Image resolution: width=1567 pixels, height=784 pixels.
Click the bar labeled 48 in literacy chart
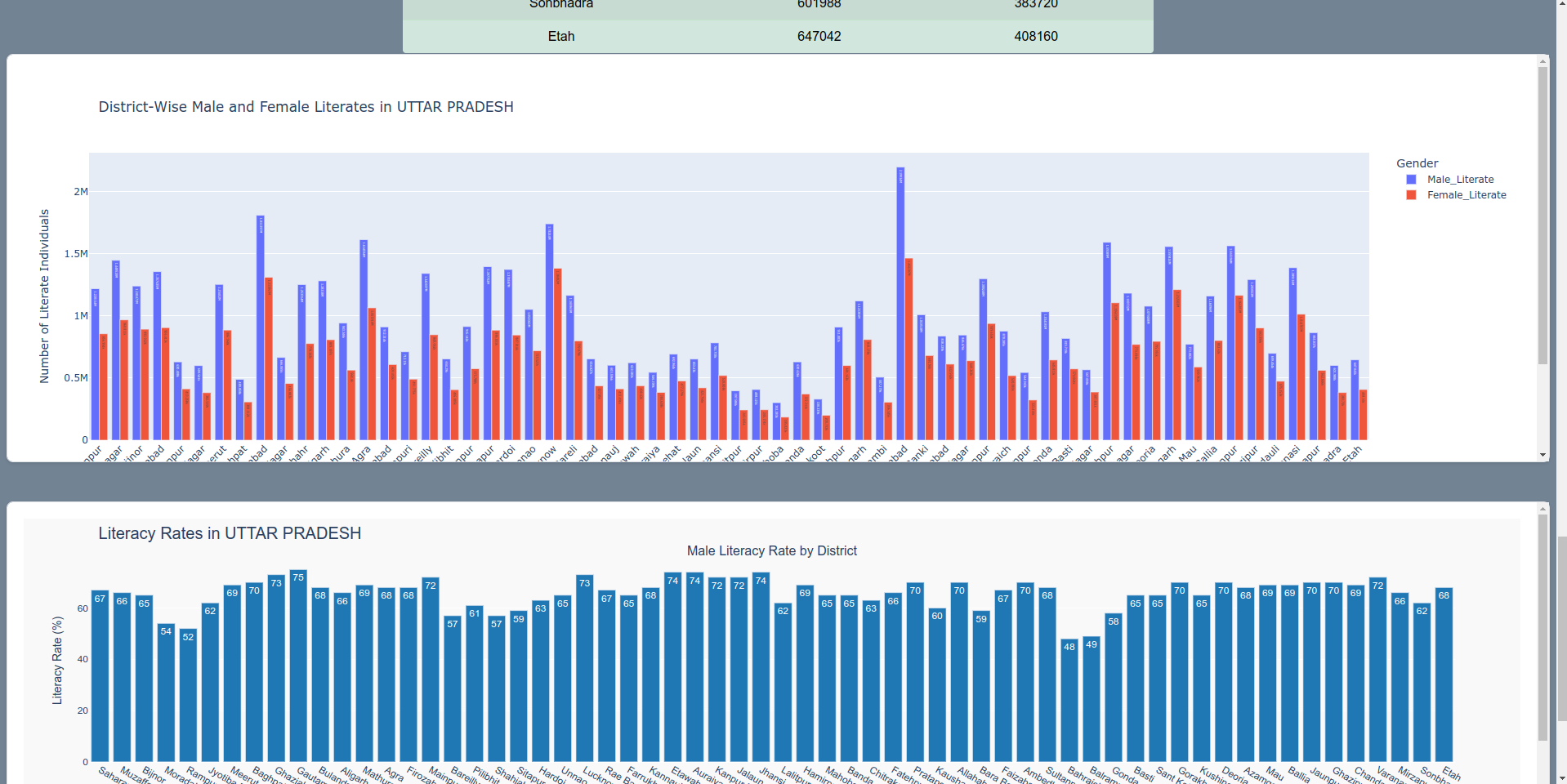click(x=1069, y=700)
